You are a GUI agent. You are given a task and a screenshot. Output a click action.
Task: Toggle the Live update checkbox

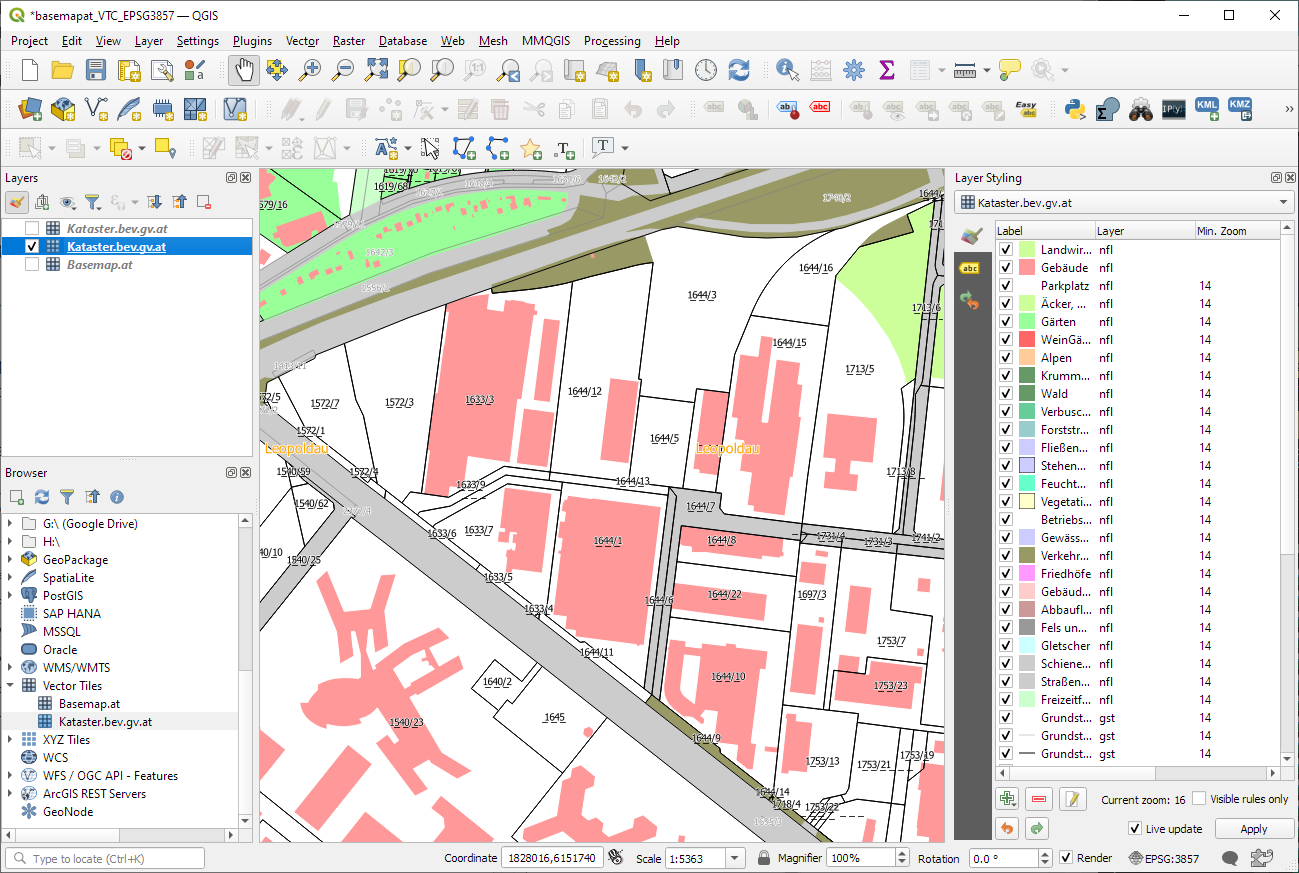1134,828
